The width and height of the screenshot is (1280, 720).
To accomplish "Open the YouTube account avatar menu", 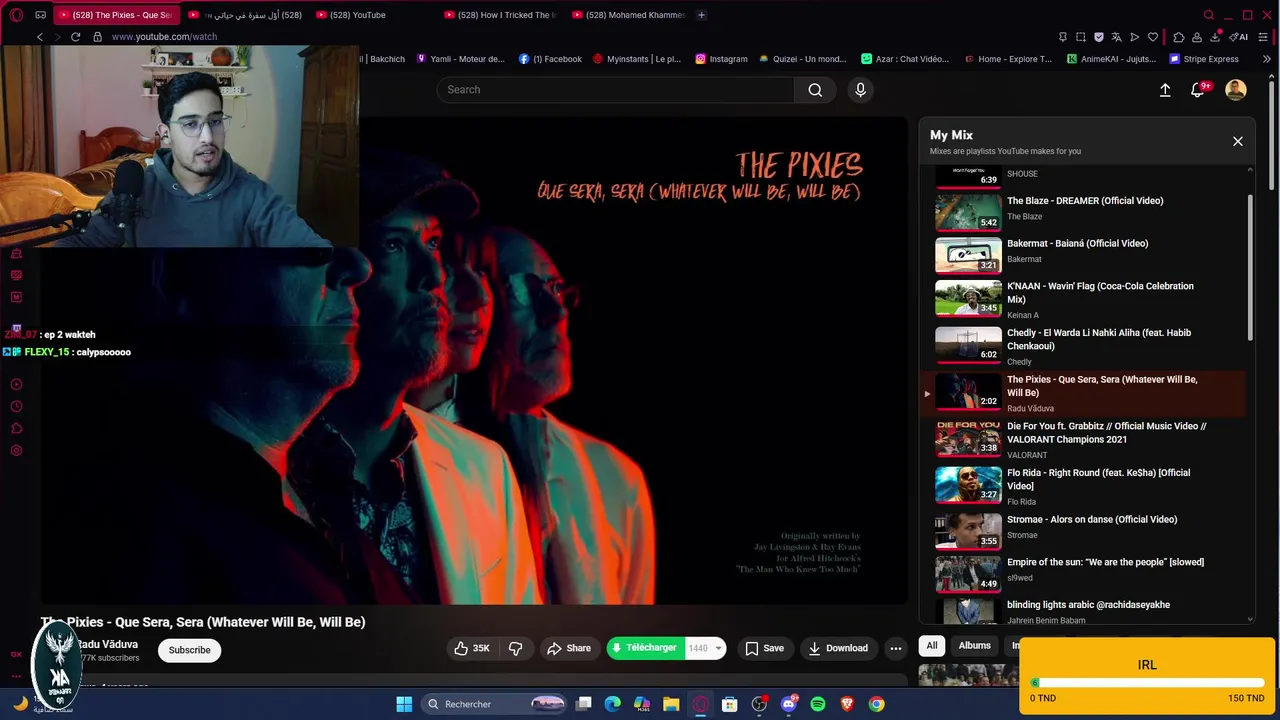I will tap(1236, 90).
